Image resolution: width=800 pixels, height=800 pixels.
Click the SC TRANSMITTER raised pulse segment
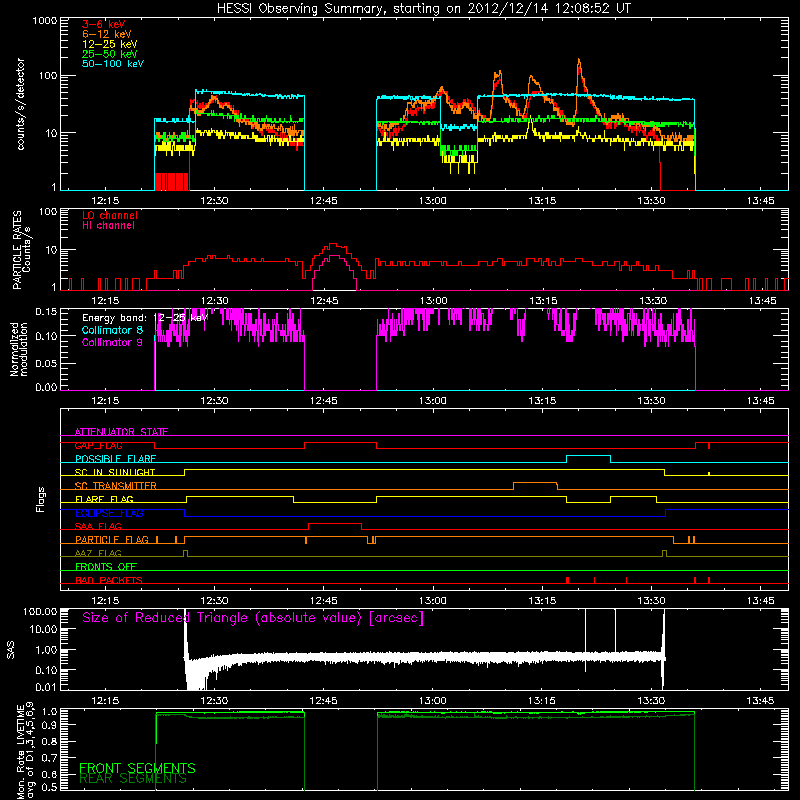[535, 483]
